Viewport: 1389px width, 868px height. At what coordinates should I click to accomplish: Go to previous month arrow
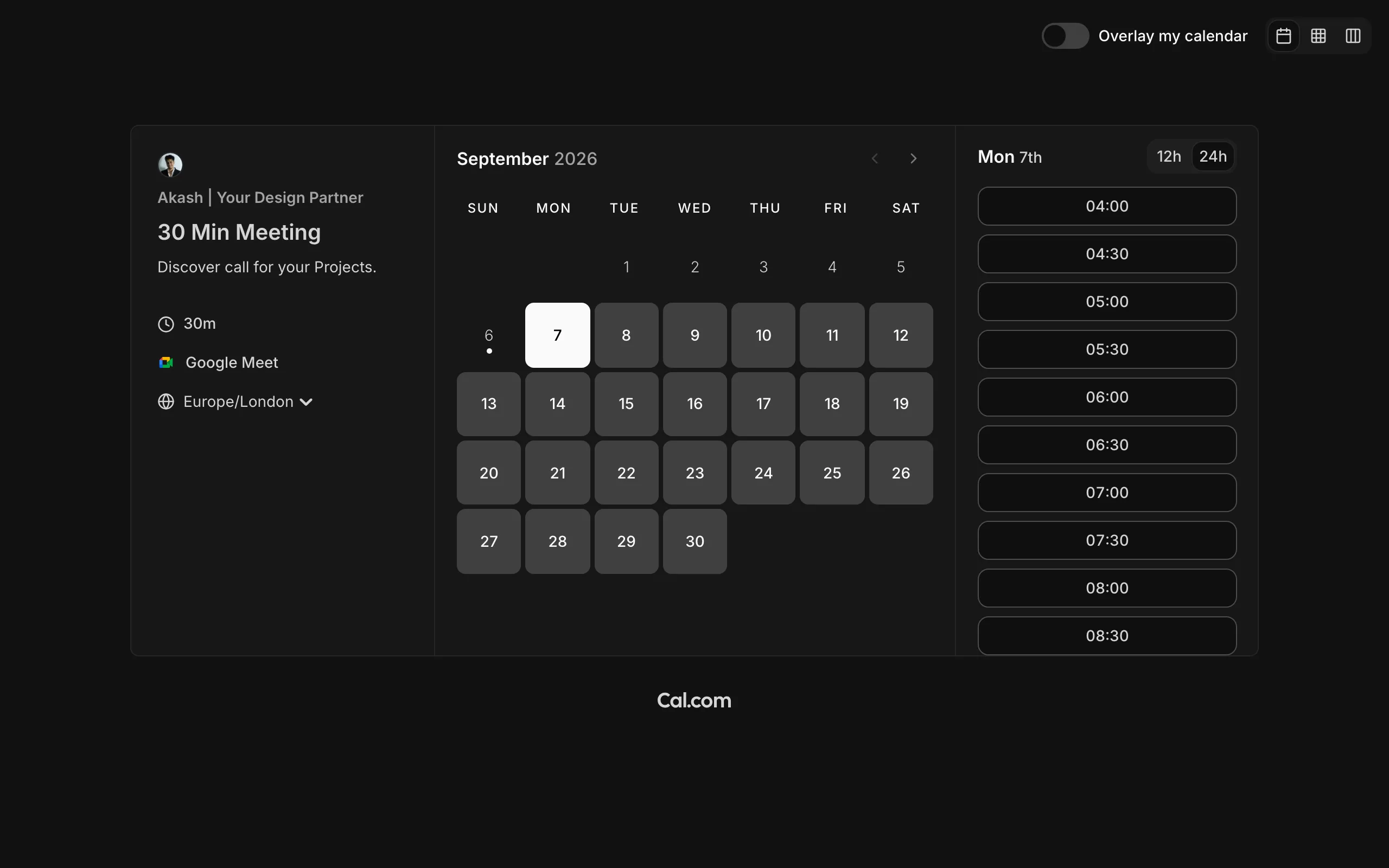875,158
